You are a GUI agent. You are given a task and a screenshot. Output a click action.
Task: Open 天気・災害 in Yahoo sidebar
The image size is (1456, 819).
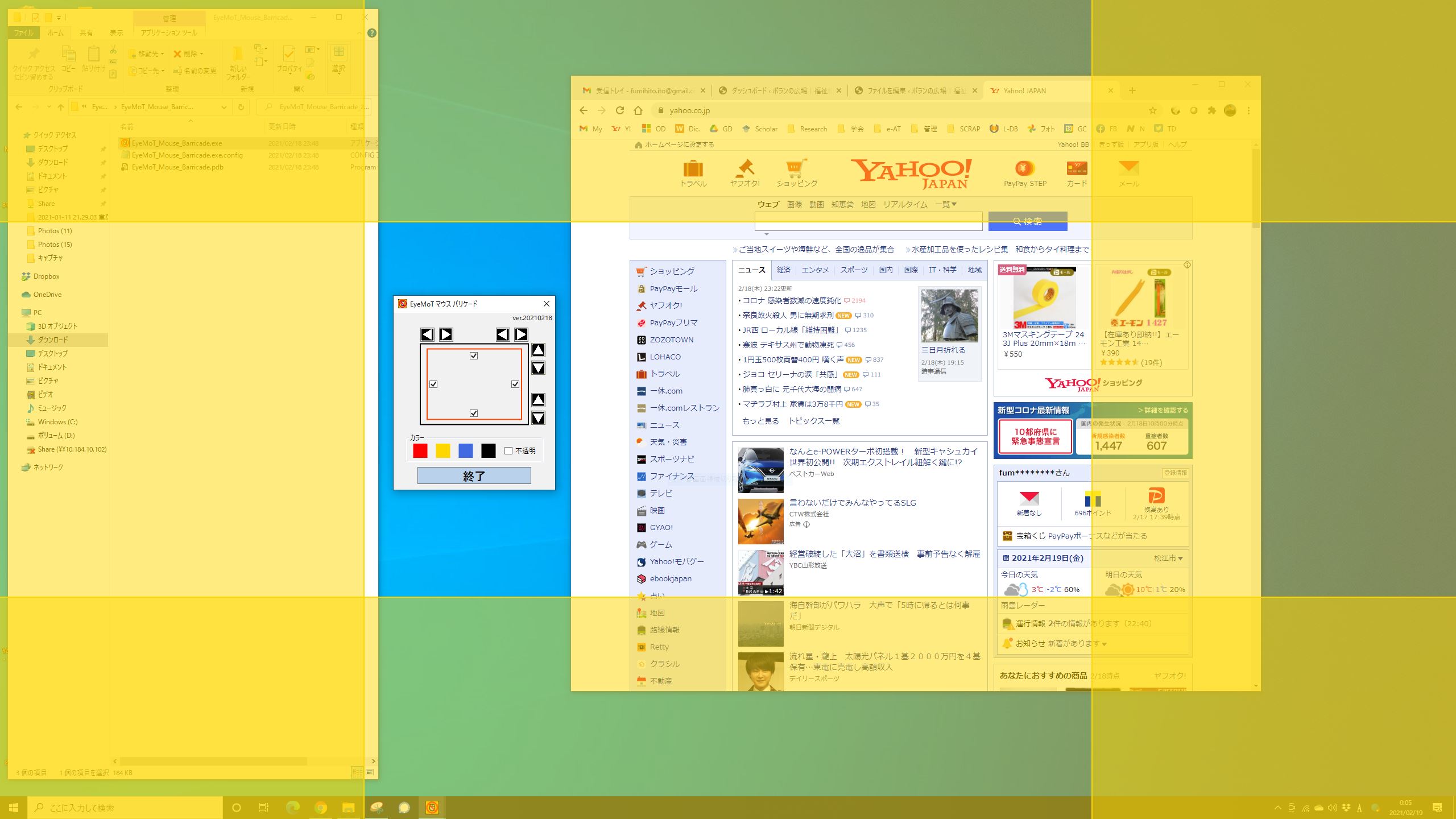click(x=668, y=442)
